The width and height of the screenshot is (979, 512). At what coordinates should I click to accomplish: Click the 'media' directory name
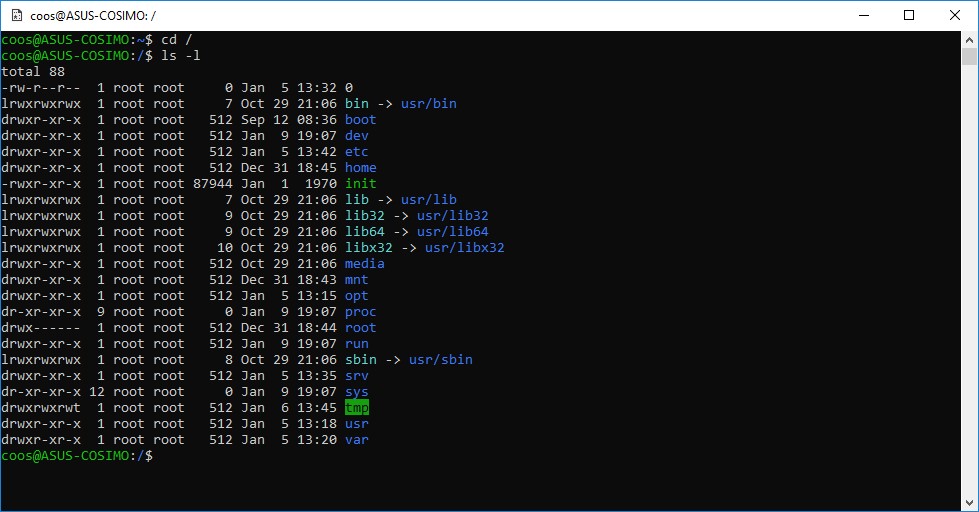tap(365, 263)
